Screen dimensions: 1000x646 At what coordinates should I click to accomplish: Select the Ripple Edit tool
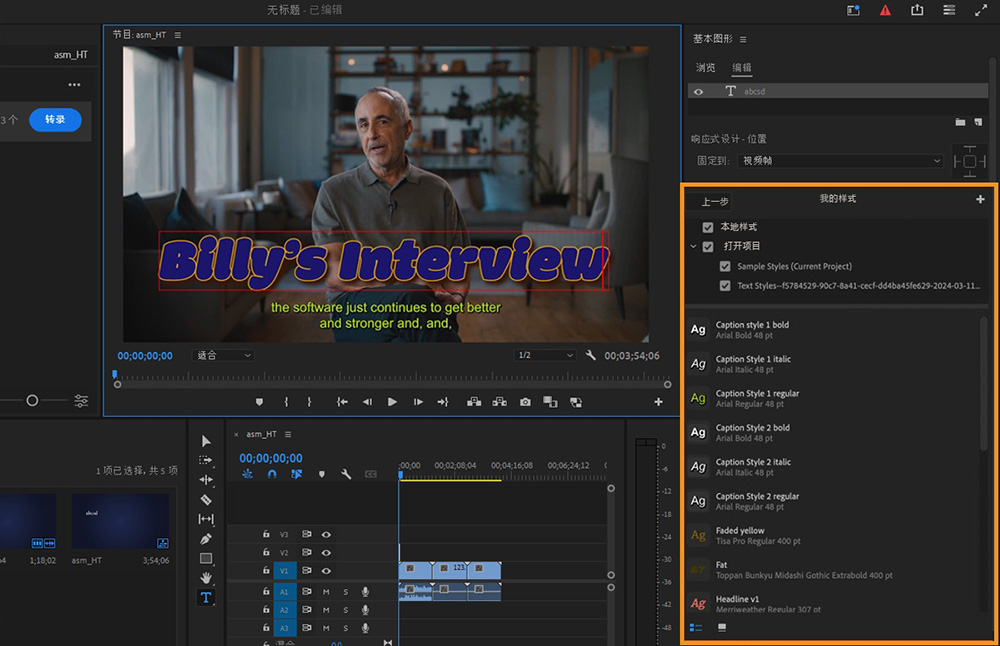click(x=206, y=480)
